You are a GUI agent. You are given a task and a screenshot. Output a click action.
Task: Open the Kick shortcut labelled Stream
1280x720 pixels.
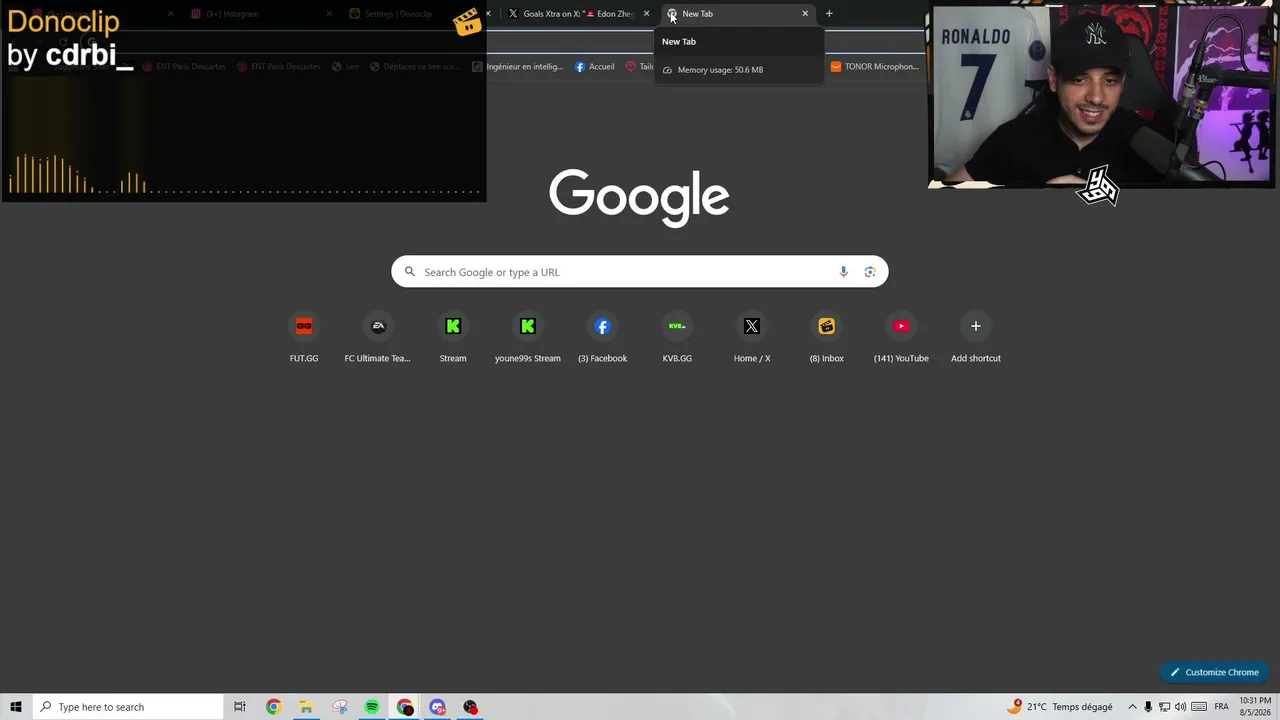453,338
